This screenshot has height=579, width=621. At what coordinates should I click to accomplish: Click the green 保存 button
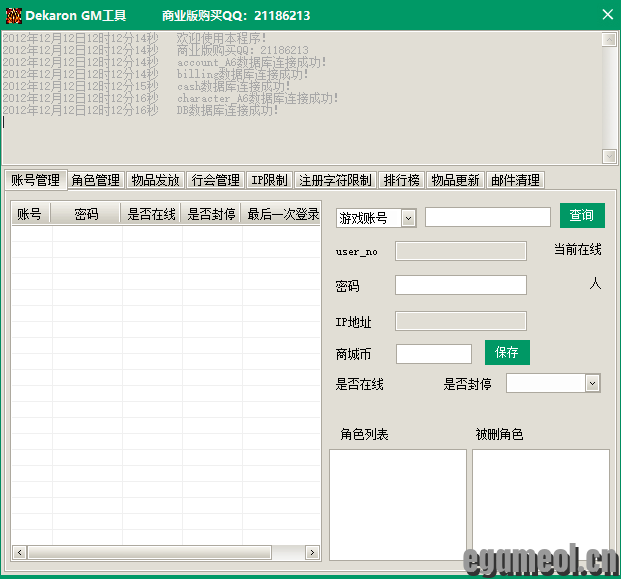(x=507, y=352)
